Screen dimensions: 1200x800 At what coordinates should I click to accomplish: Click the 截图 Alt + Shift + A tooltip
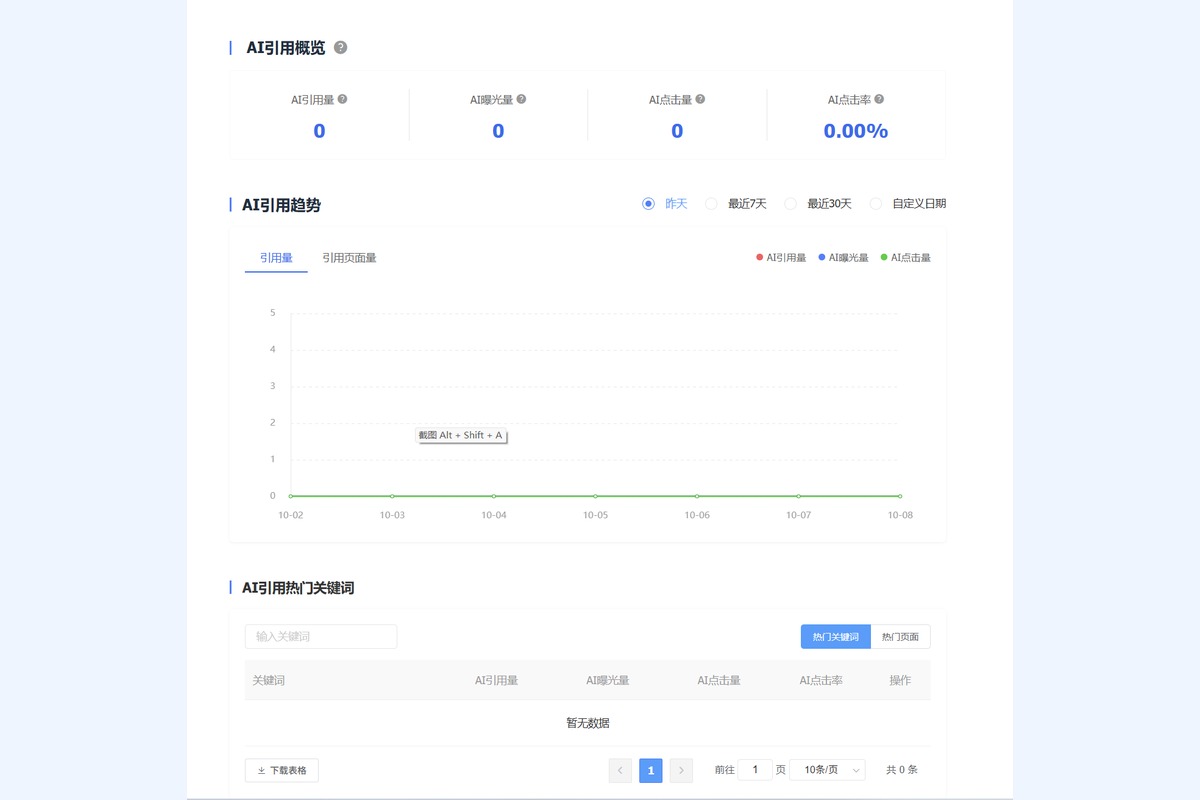(x=461, y=435)
